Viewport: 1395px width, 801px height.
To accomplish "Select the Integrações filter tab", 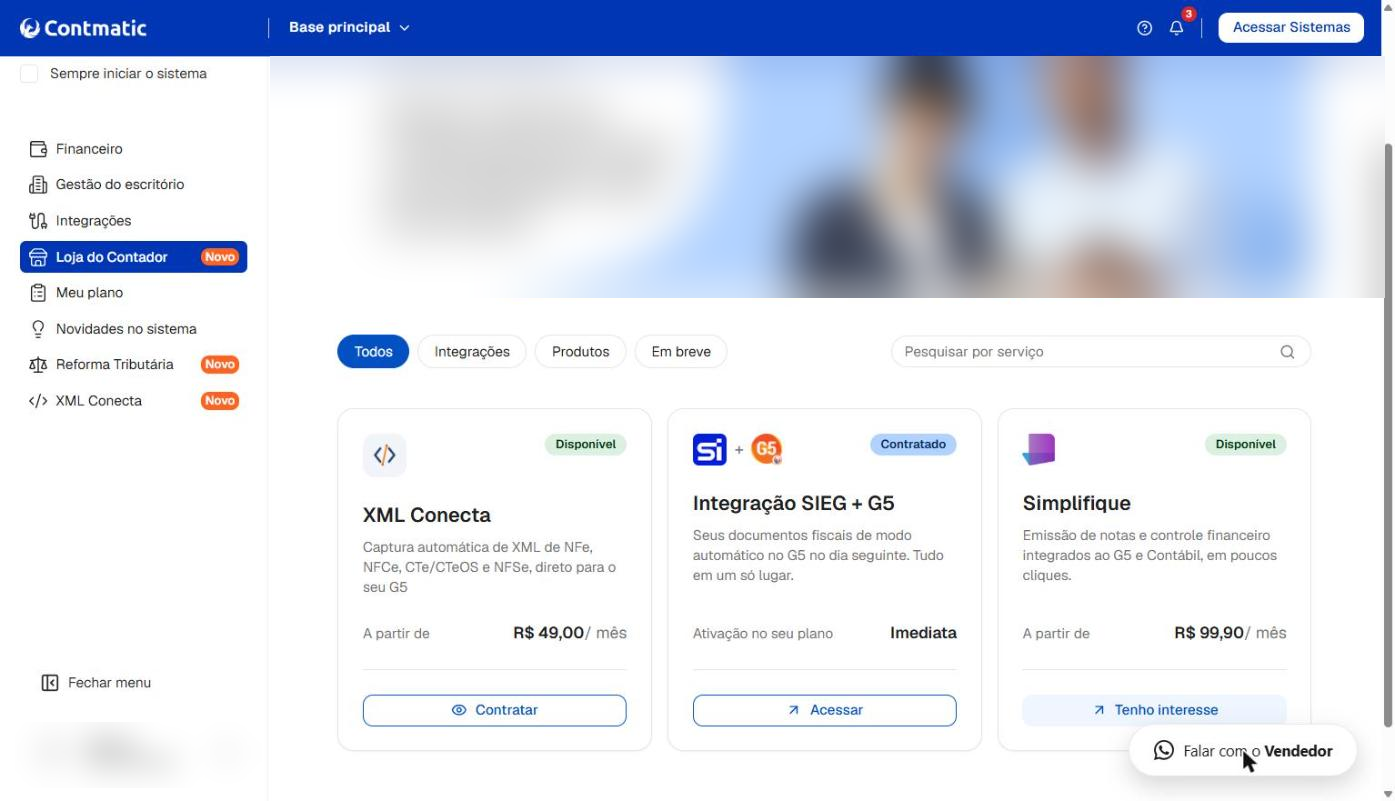I will [x=472, y=352].
